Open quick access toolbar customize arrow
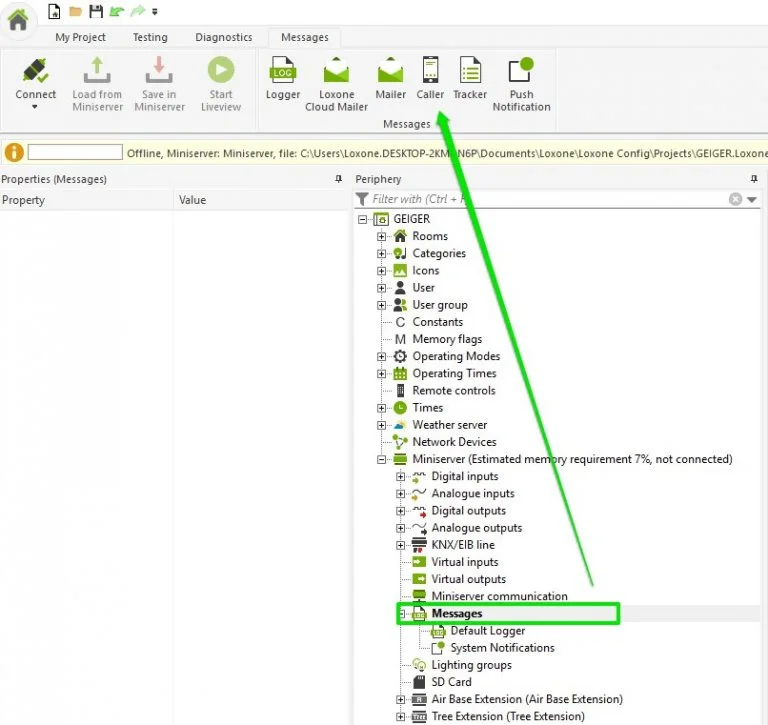This screenshot has height=725, width=768. pos(155,12)
